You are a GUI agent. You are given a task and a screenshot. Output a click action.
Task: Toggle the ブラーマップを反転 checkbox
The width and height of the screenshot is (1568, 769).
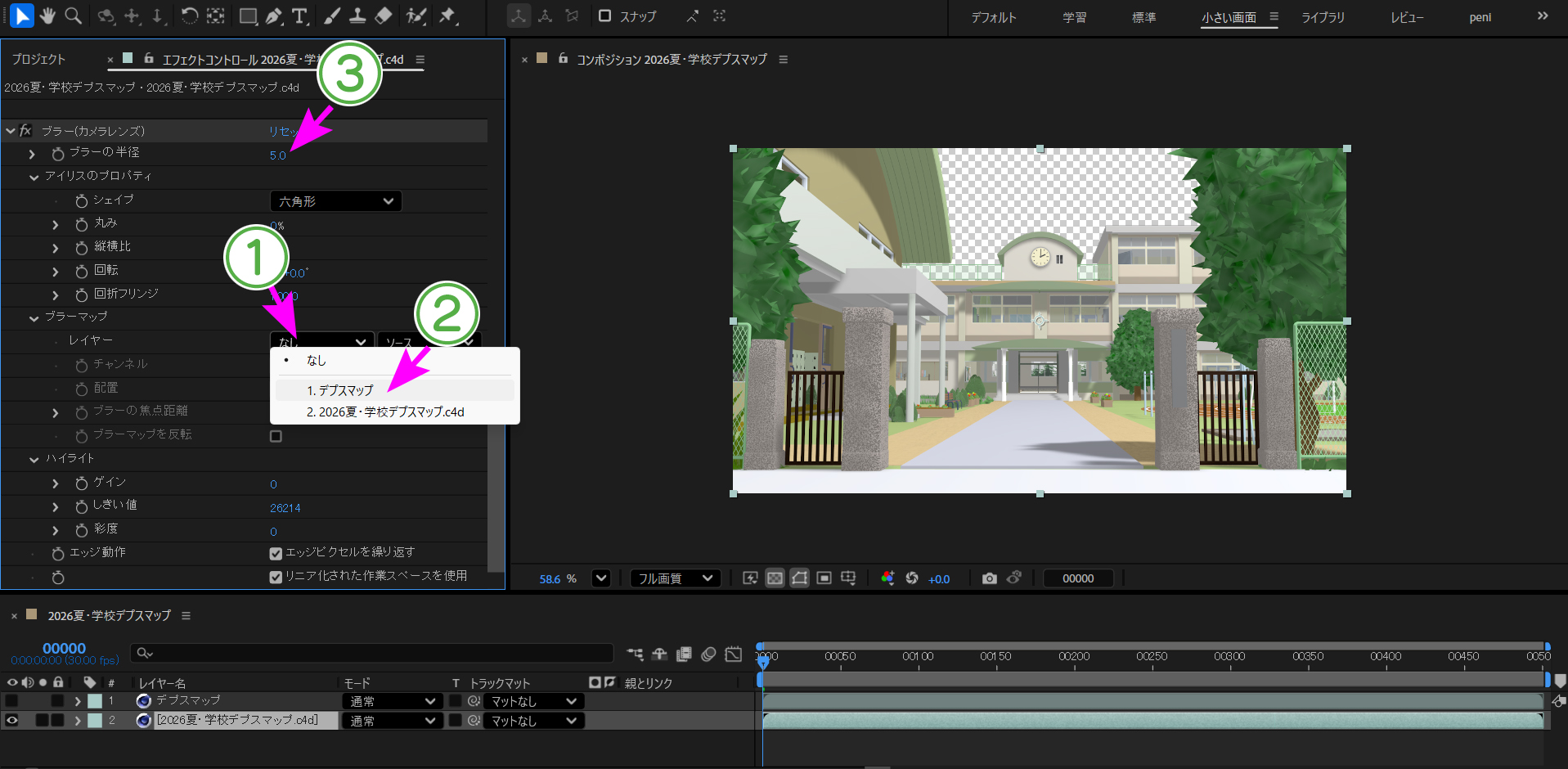pos(276,436)
